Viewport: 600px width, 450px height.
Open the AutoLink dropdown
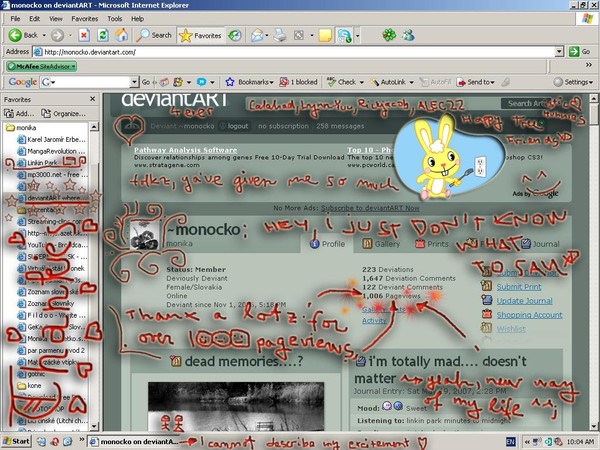pyautogui.click(x=392, y=82)
